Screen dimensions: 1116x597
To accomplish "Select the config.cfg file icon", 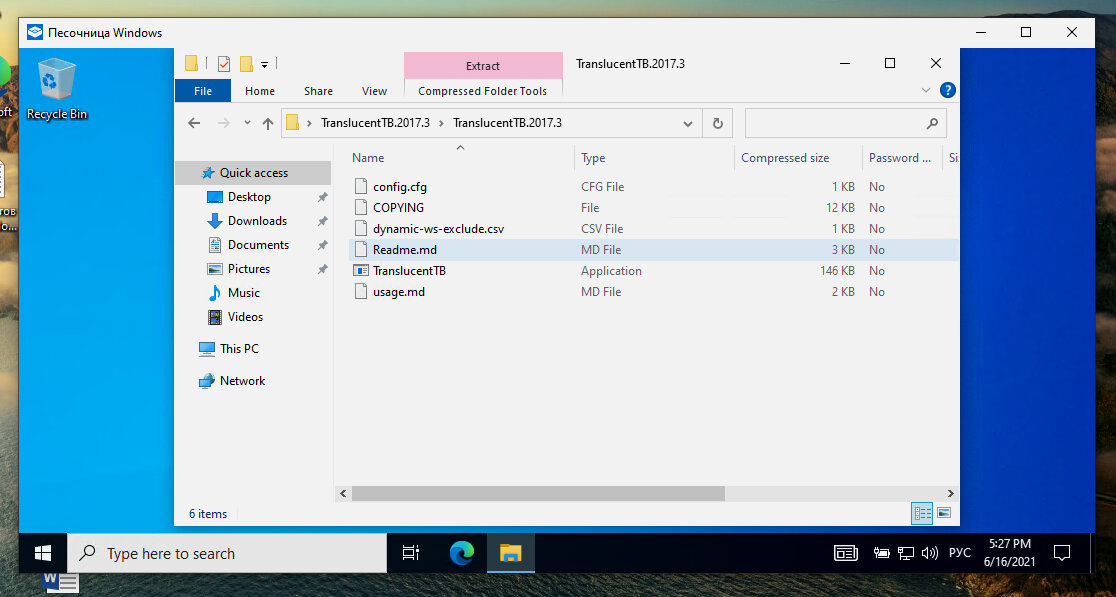I will [361, 186].
